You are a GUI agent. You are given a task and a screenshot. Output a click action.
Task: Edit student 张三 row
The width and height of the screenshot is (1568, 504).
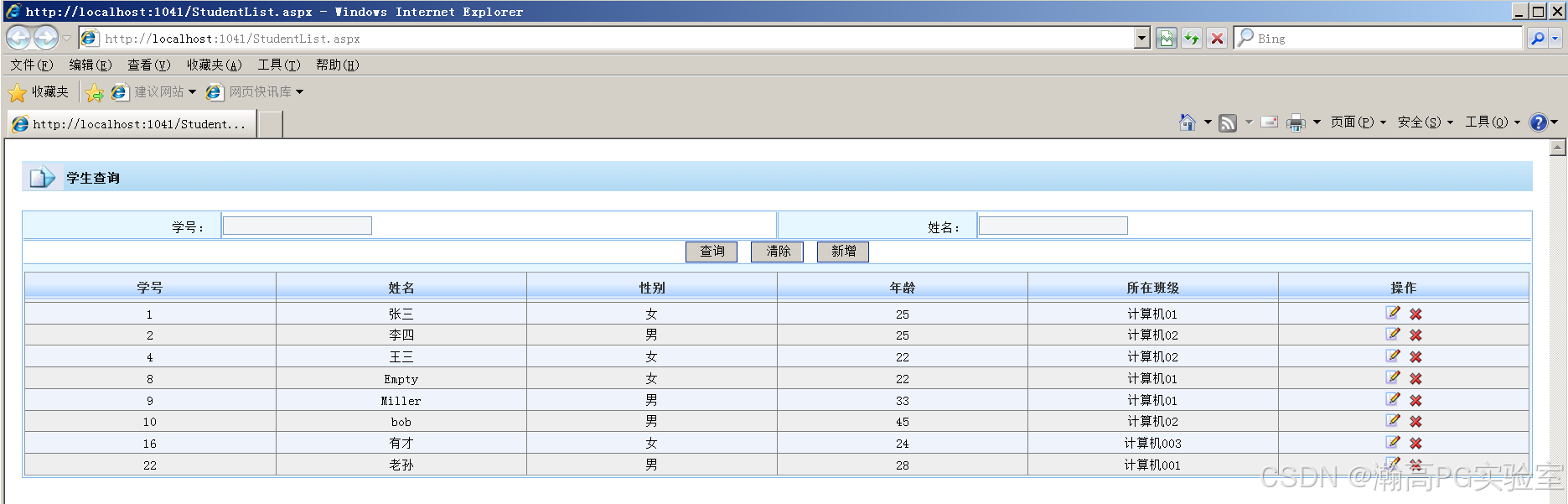tap(1393, 313)
